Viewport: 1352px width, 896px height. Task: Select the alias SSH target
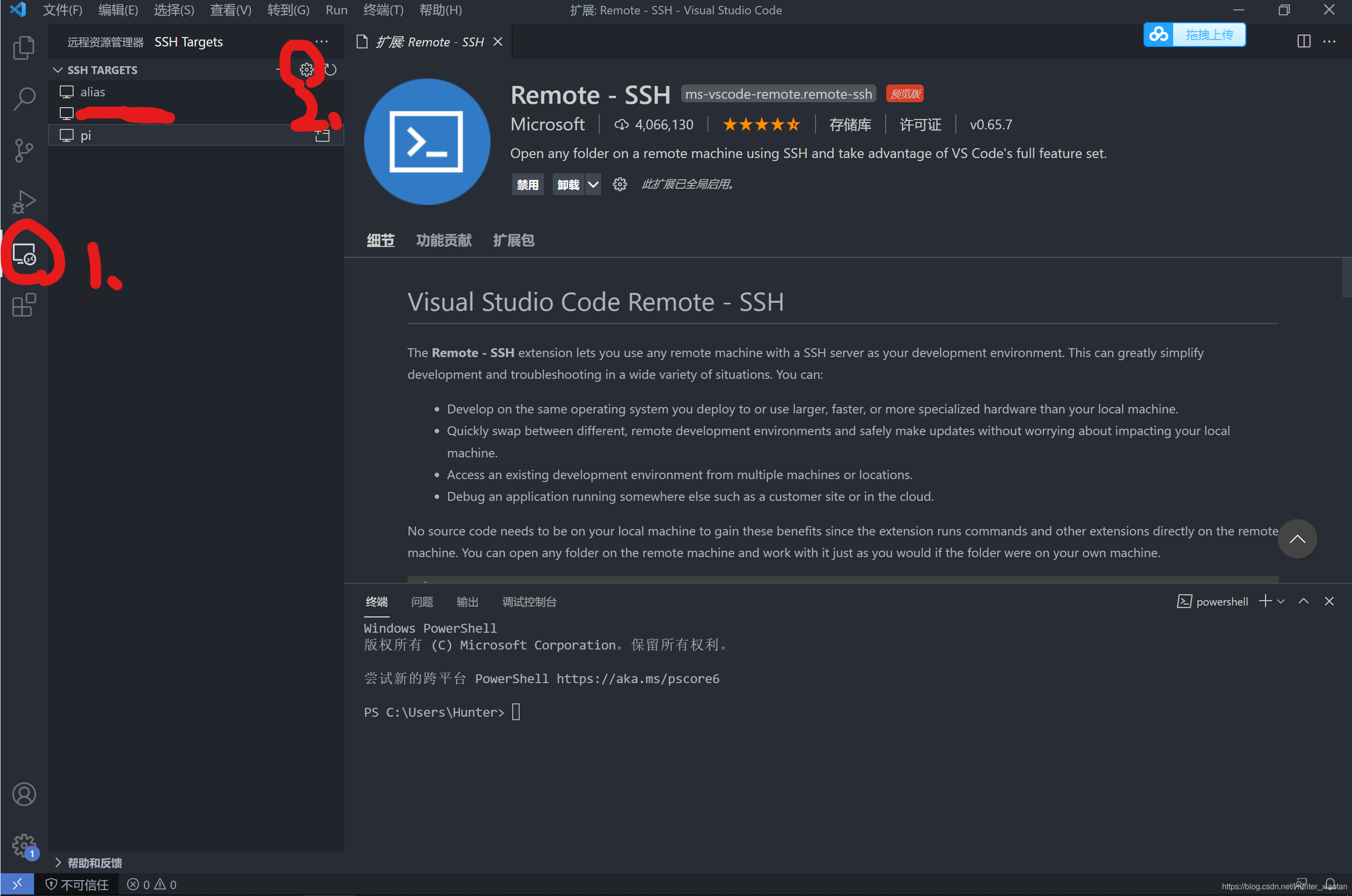click(x=196, y=92)
